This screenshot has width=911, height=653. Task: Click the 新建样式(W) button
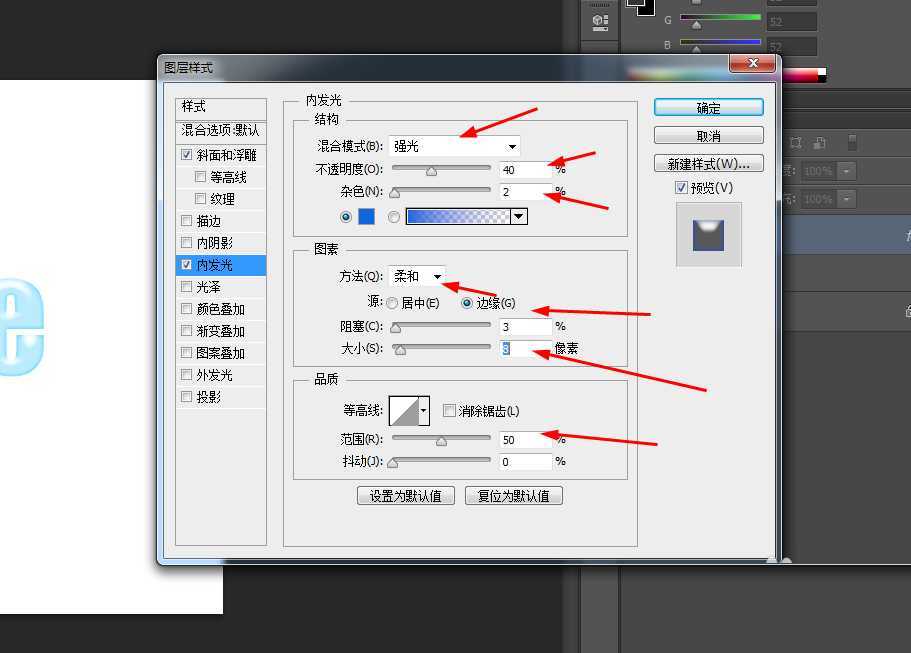(x=708, y=163)
